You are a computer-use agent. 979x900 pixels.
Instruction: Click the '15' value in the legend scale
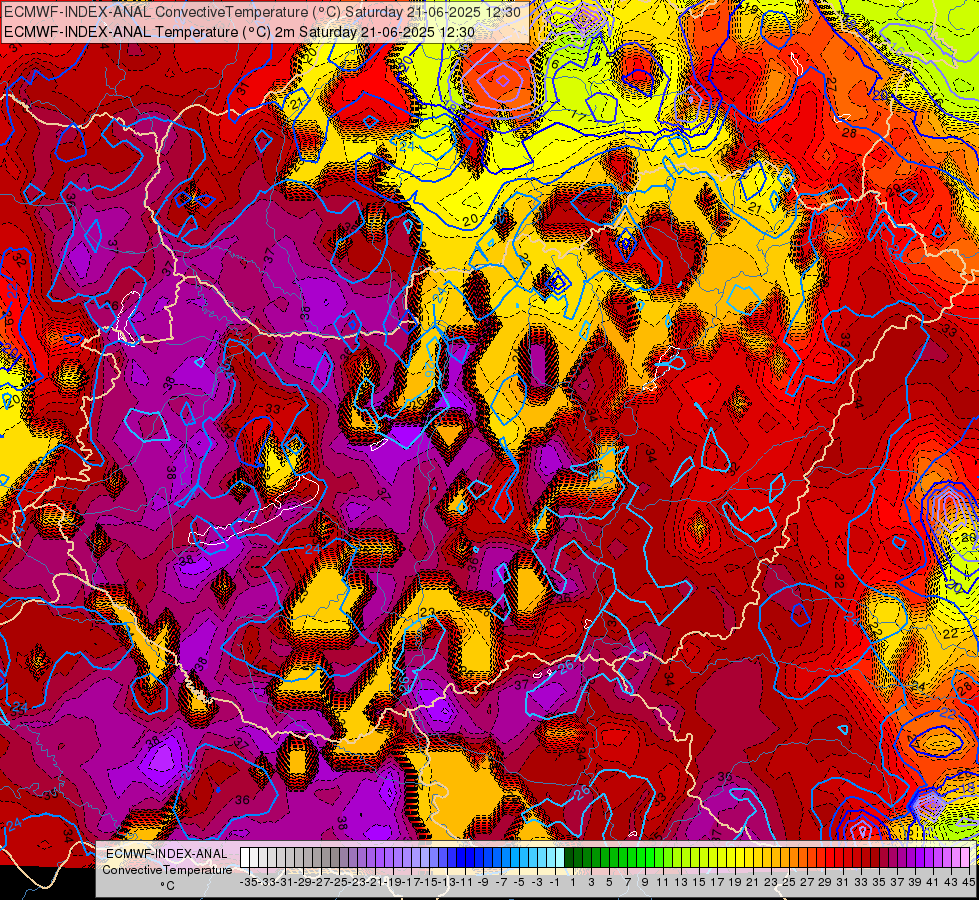tap(699, 883)
